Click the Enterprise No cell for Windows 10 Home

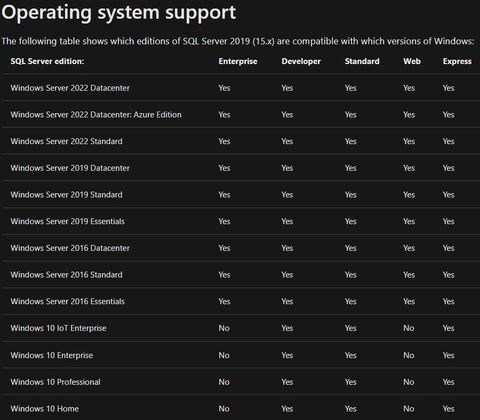(224, 409)
